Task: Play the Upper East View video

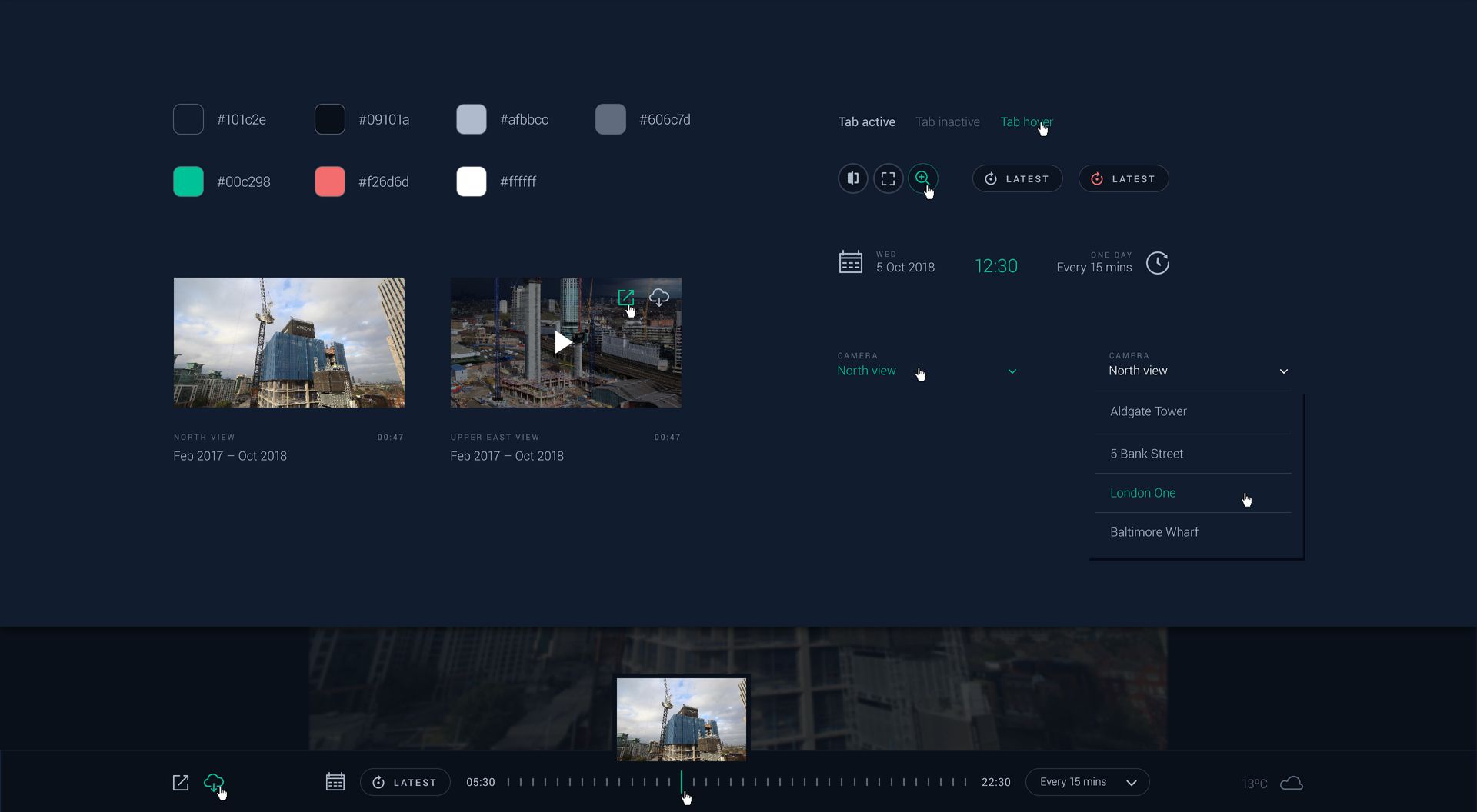Action: (564, 342)
